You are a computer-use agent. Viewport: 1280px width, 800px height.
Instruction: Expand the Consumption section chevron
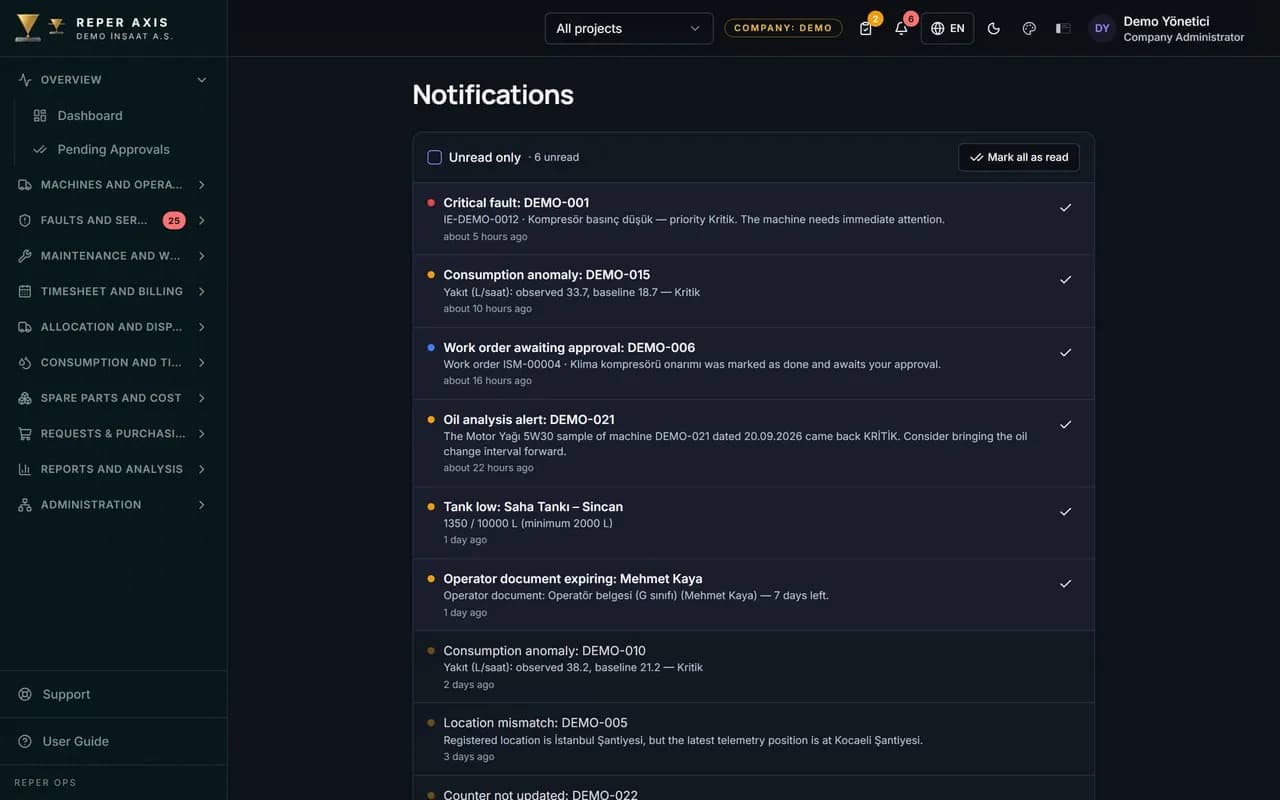202,362
